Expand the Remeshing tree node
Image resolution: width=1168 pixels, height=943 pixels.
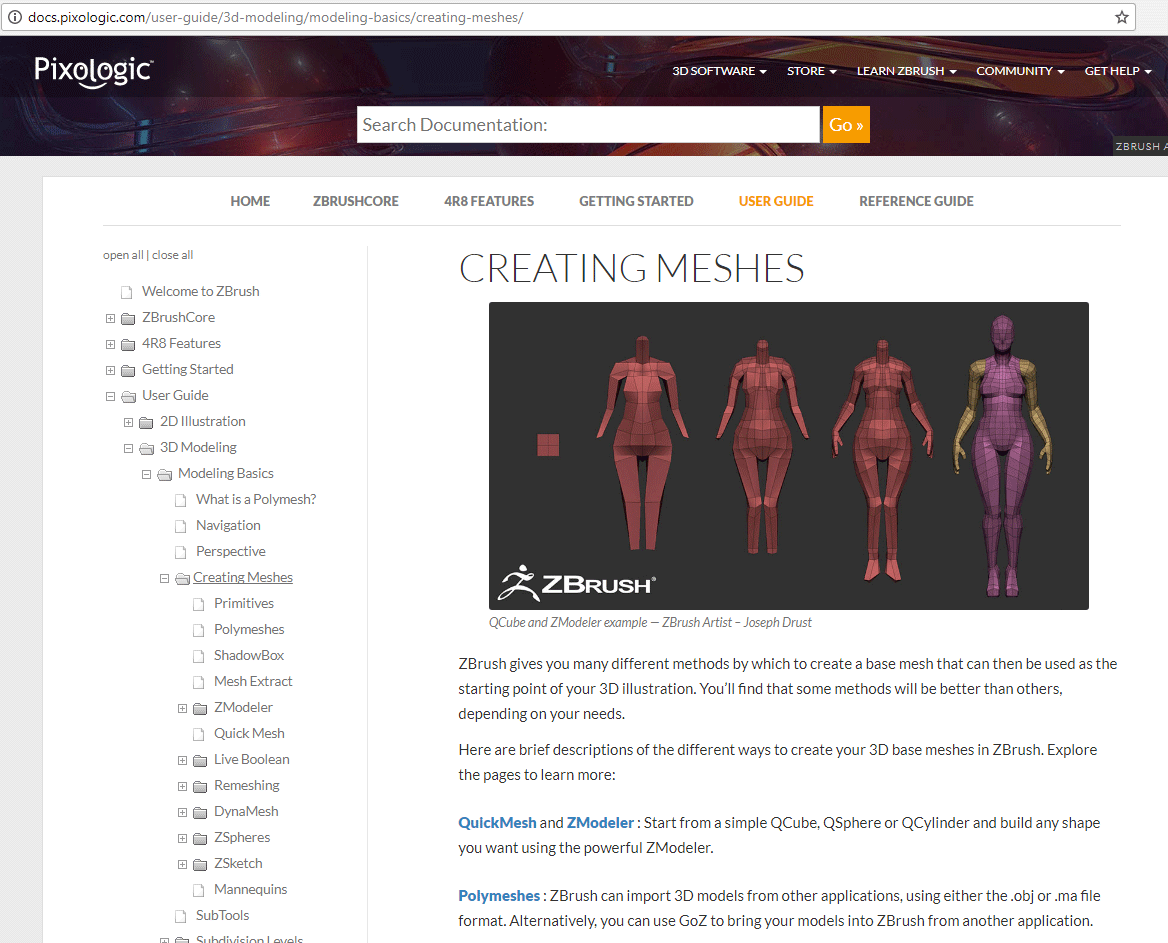click(182, 787)
